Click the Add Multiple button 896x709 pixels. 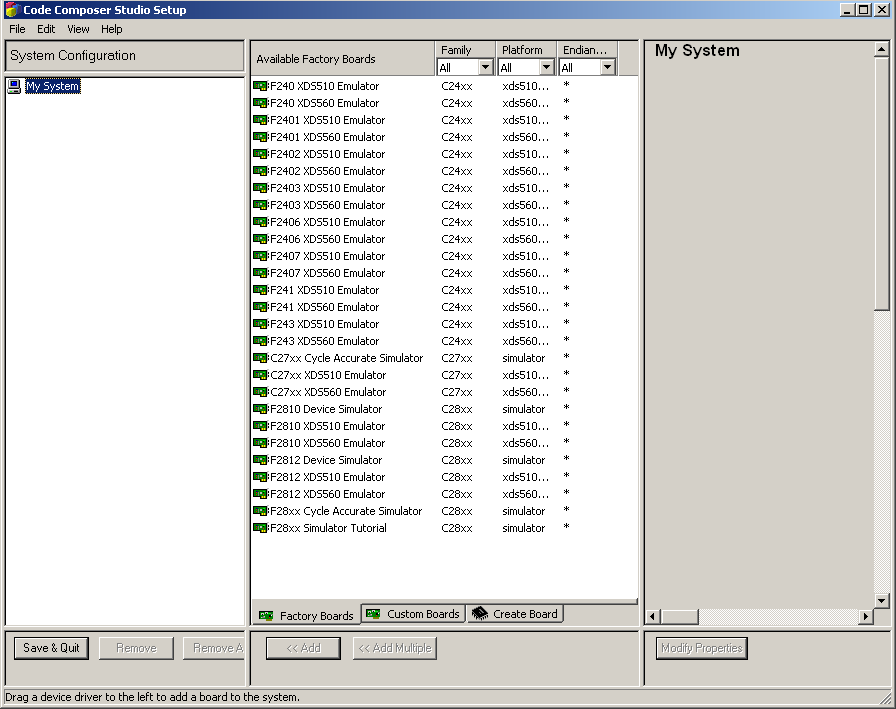[396, 648]
